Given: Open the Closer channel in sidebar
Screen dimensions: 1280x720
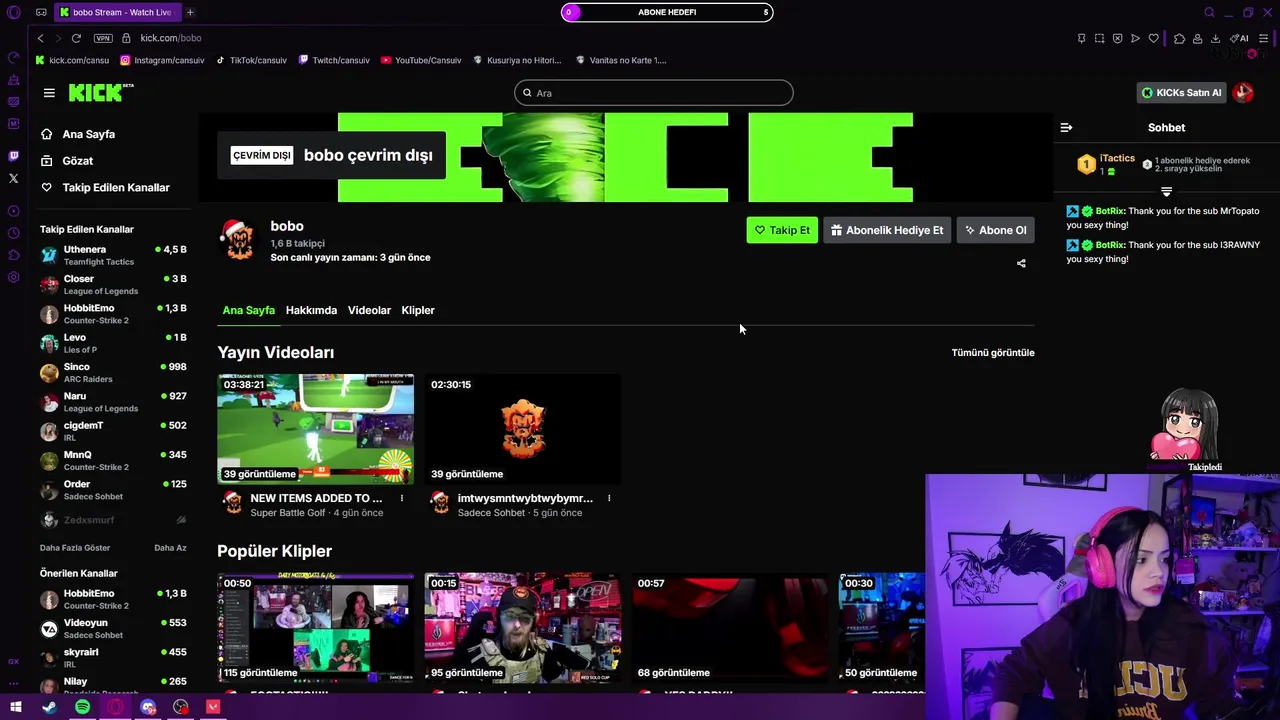Looking at the screenshot, I should click(x=113, y=285).
